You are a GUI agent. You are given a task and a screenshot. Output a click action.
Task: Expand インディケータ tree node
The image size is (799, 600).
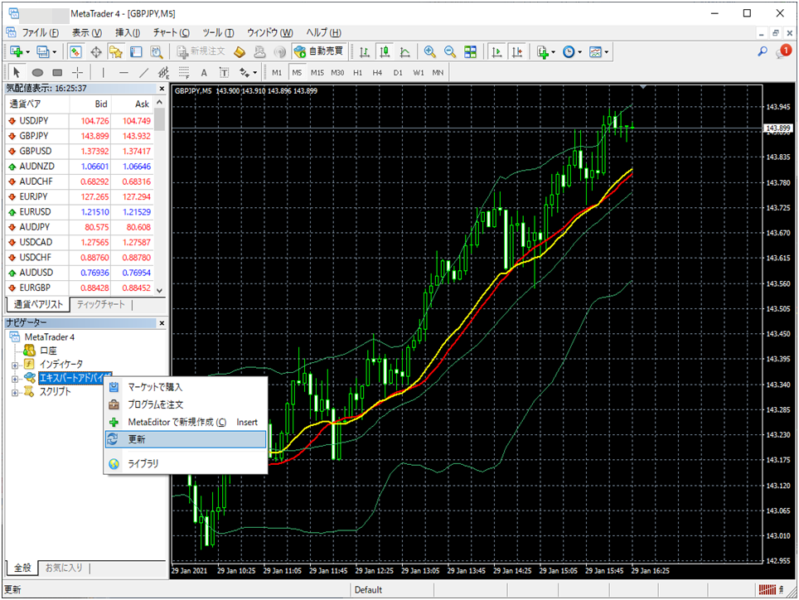[x=15, y=365]
